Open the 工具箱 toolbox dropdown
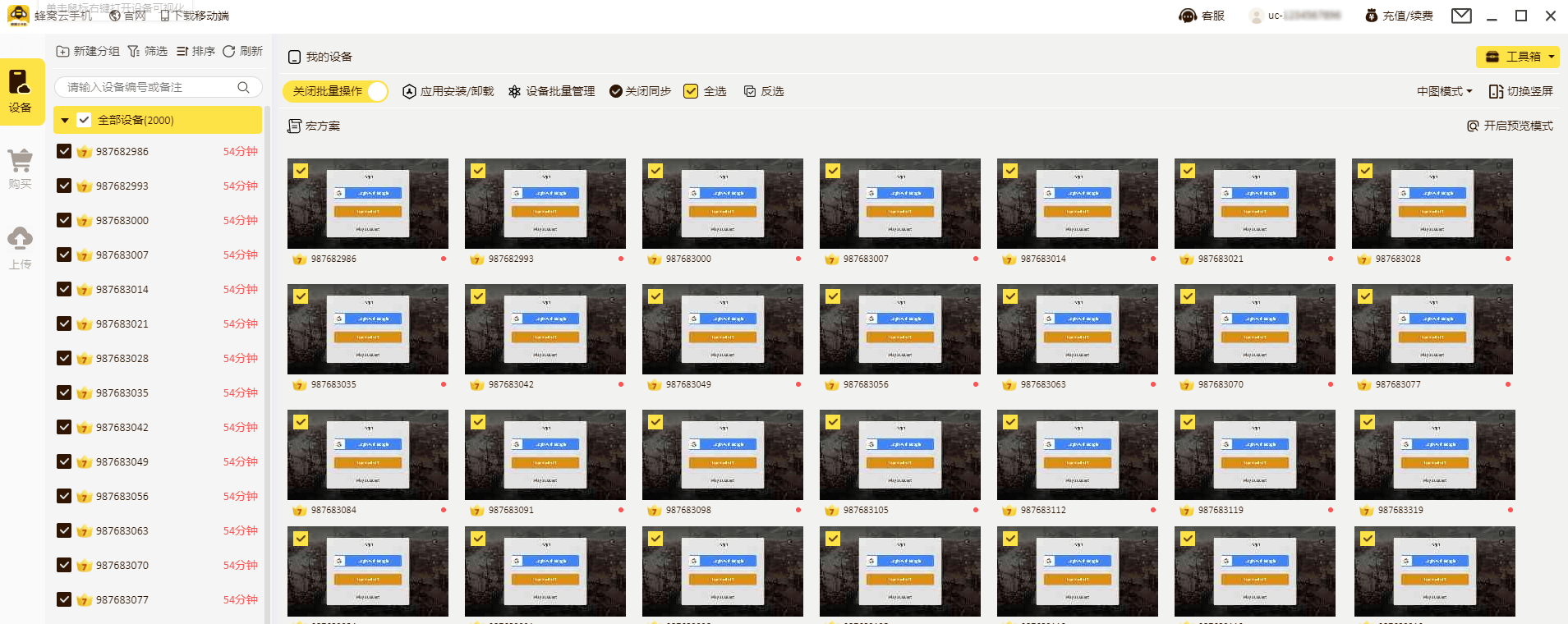1568x624 pixels. pos(1518,57)
